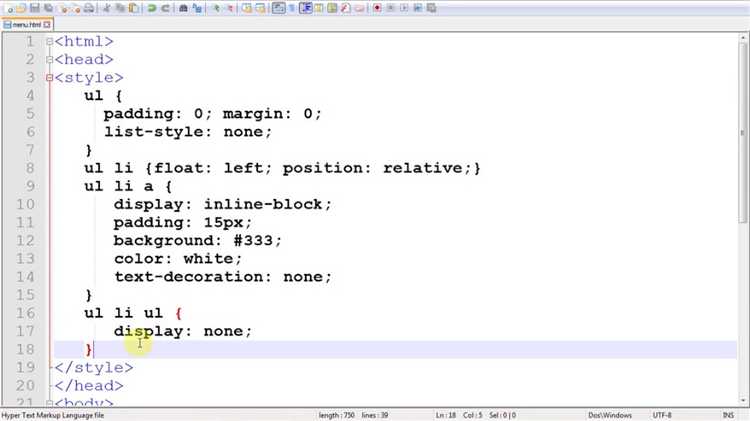This screenshot has height=421, width=750.
Task: Click the macro Playback icon
Action: click(404, 8)
